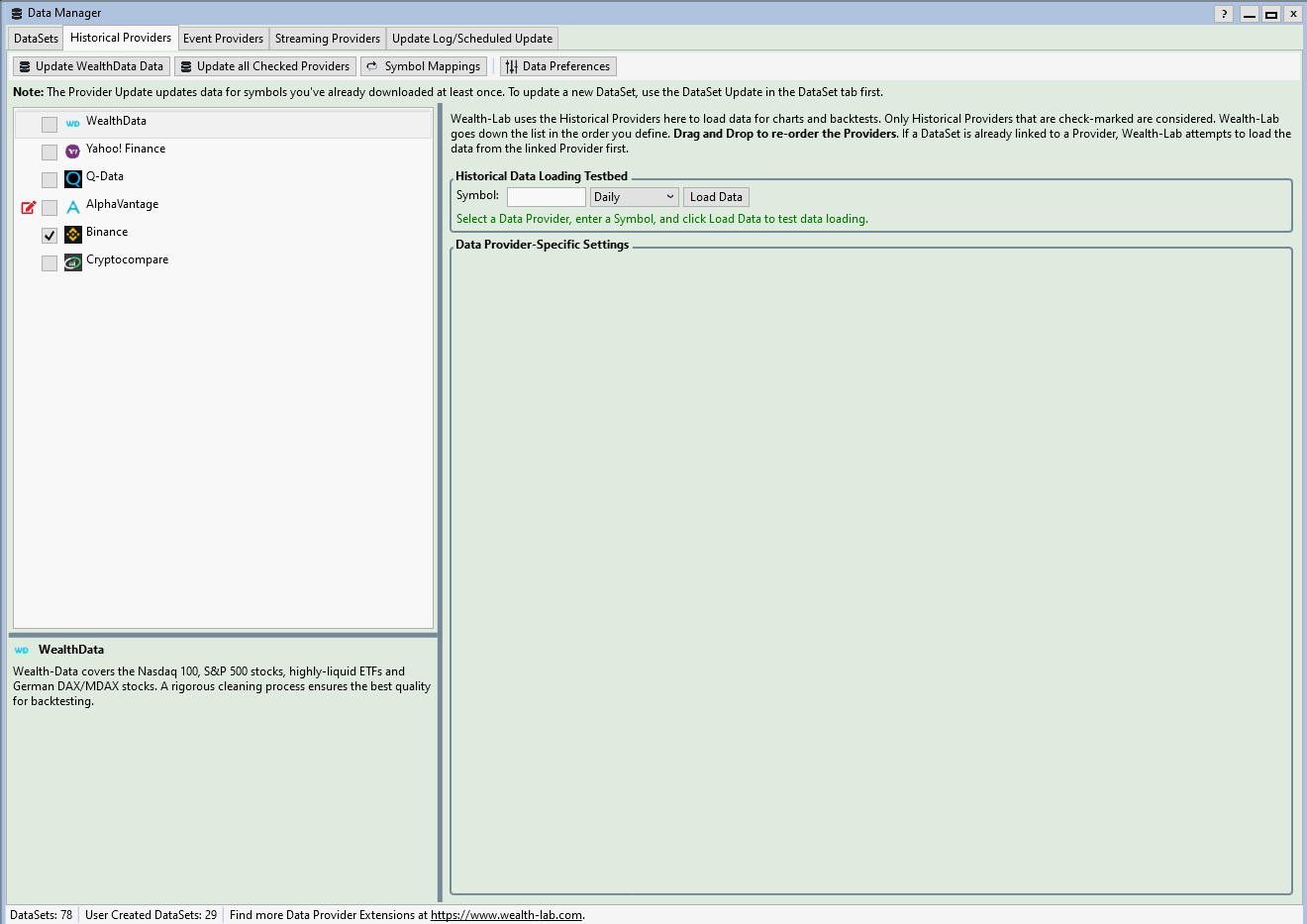Uncheck the Binance provider checkbox

(x=50, y=235)
